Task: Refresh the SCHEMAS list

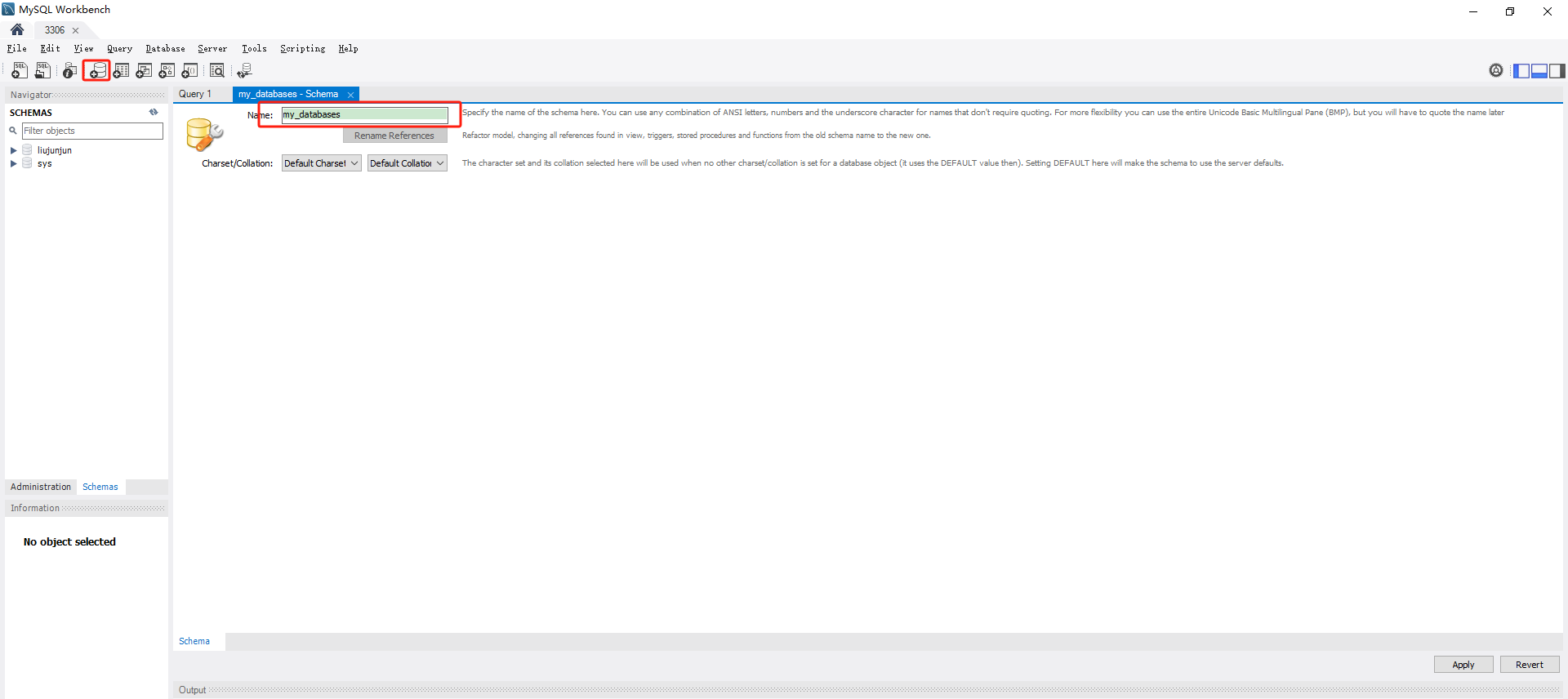Action: [154, 113]
